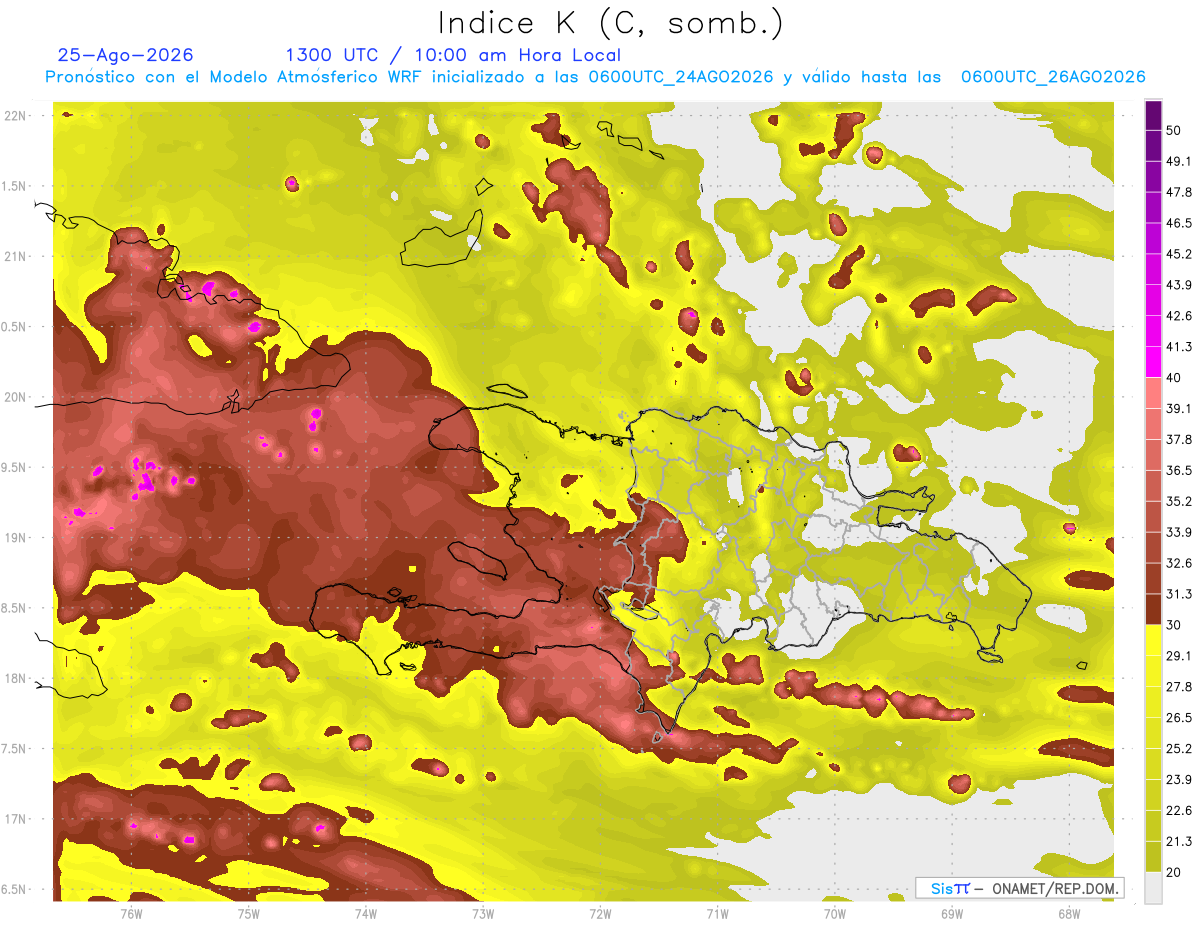Pick the dark purple swatch above 50
This screenshot has width=1200, height=927.
[x=1153, y=115]
